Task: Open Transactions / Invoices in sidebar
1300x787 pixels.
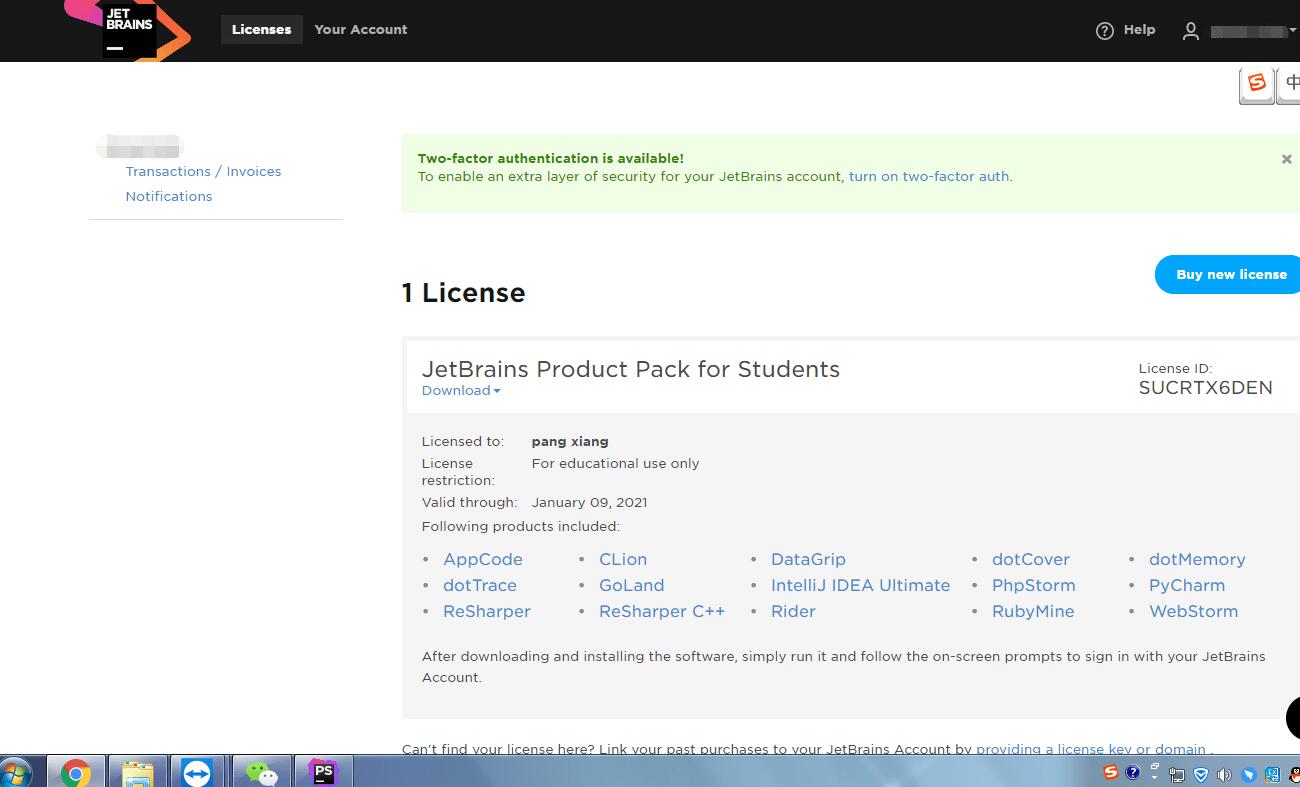Action: (x=203, y=172)
